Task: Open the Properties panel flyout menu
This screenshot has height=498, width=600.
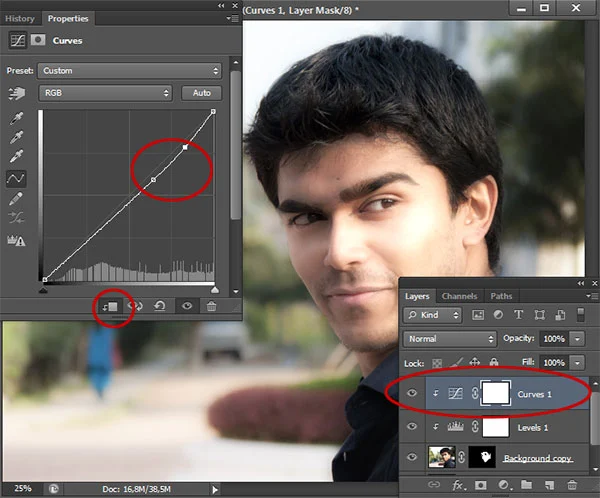Action: click(x=233, y=18)
